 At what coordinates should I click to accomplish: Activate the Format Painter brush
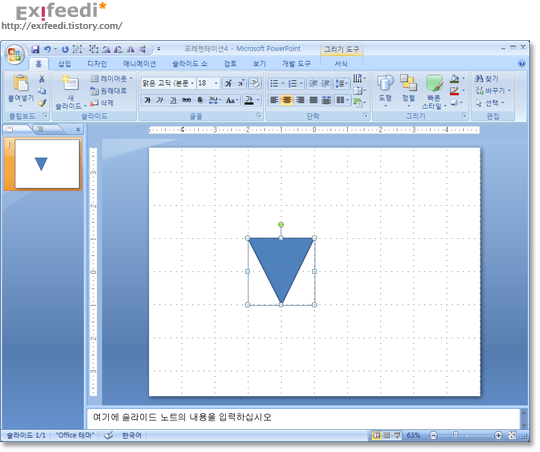click(x=42, y=103)
